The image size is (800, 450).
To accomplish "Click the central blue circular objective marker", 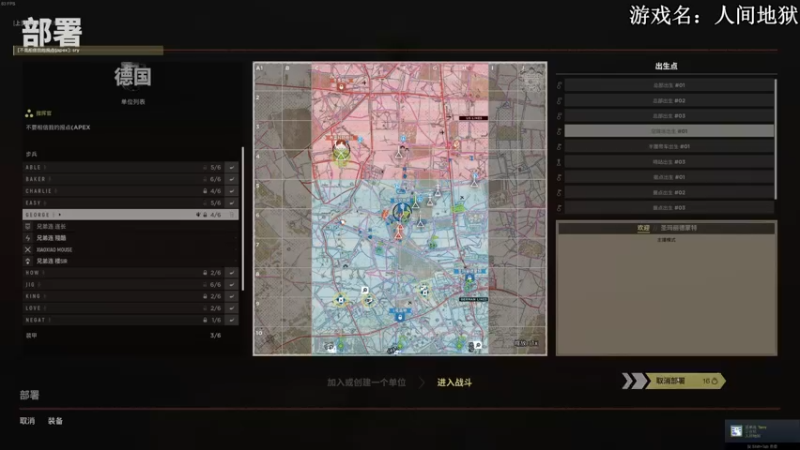I will coord(402,212).
